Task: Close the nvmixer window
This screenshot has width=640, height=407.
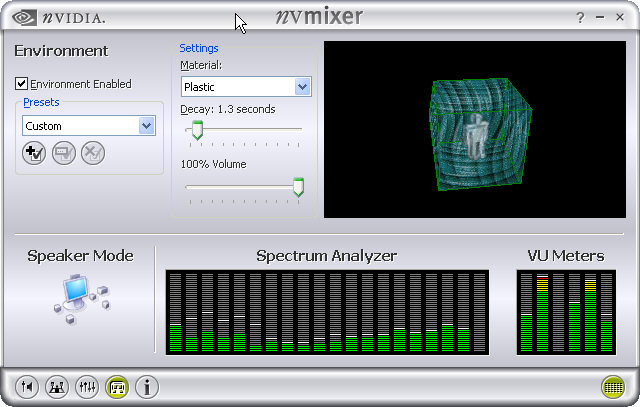Action: 620,17
